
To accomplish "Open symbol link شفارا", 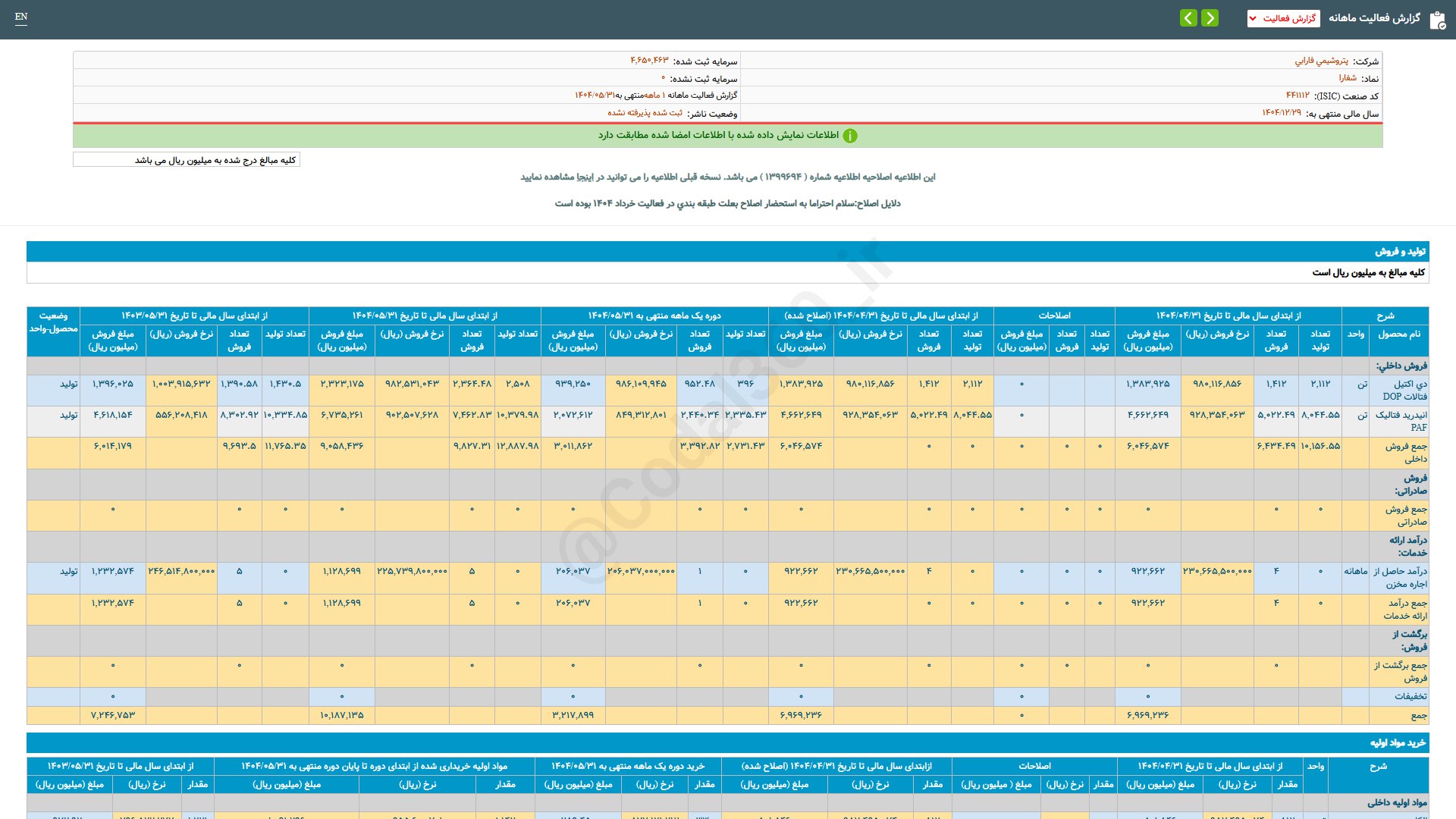I will click(1347, 78).
